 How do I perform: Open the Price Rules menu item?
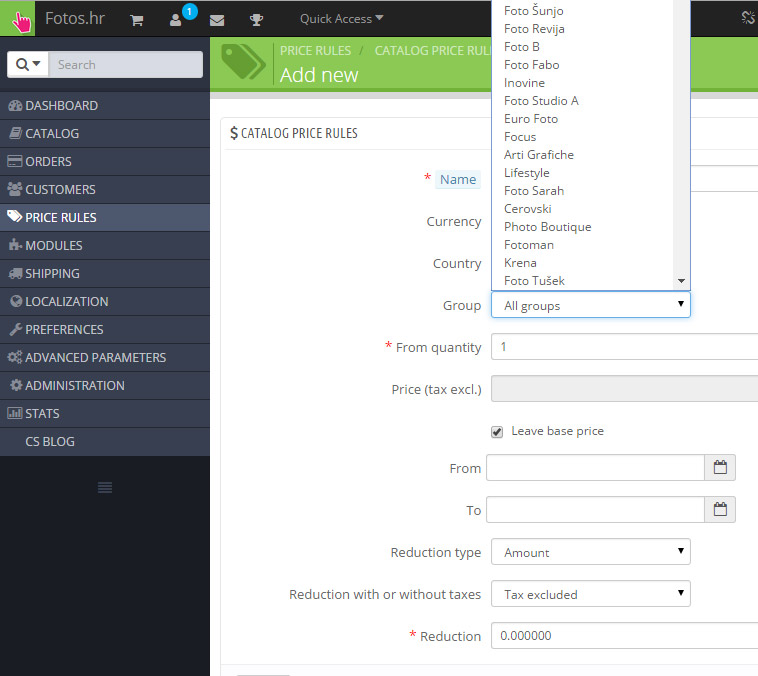[105, 218]
